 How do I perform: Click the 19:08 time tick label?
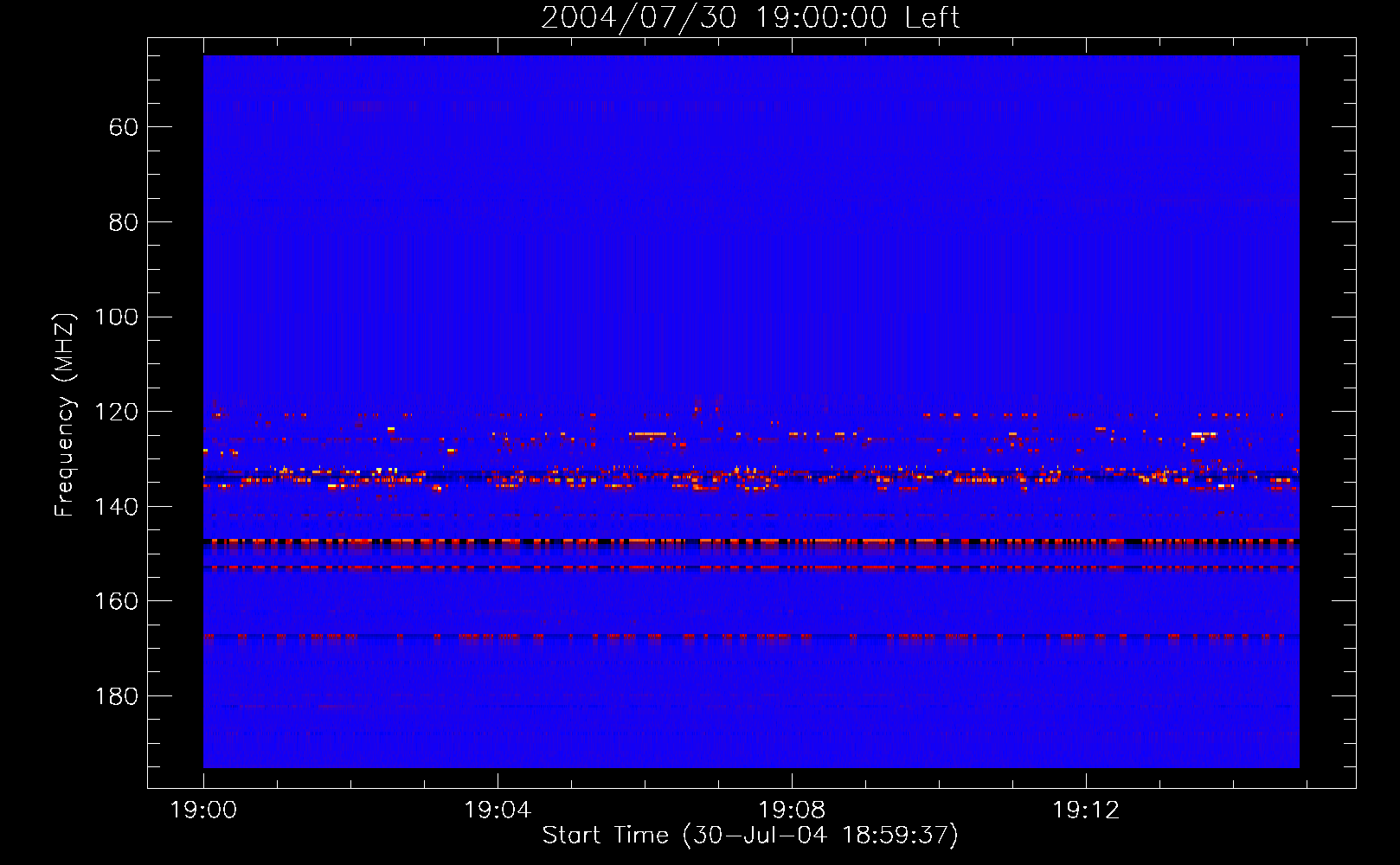coord(792,811)
